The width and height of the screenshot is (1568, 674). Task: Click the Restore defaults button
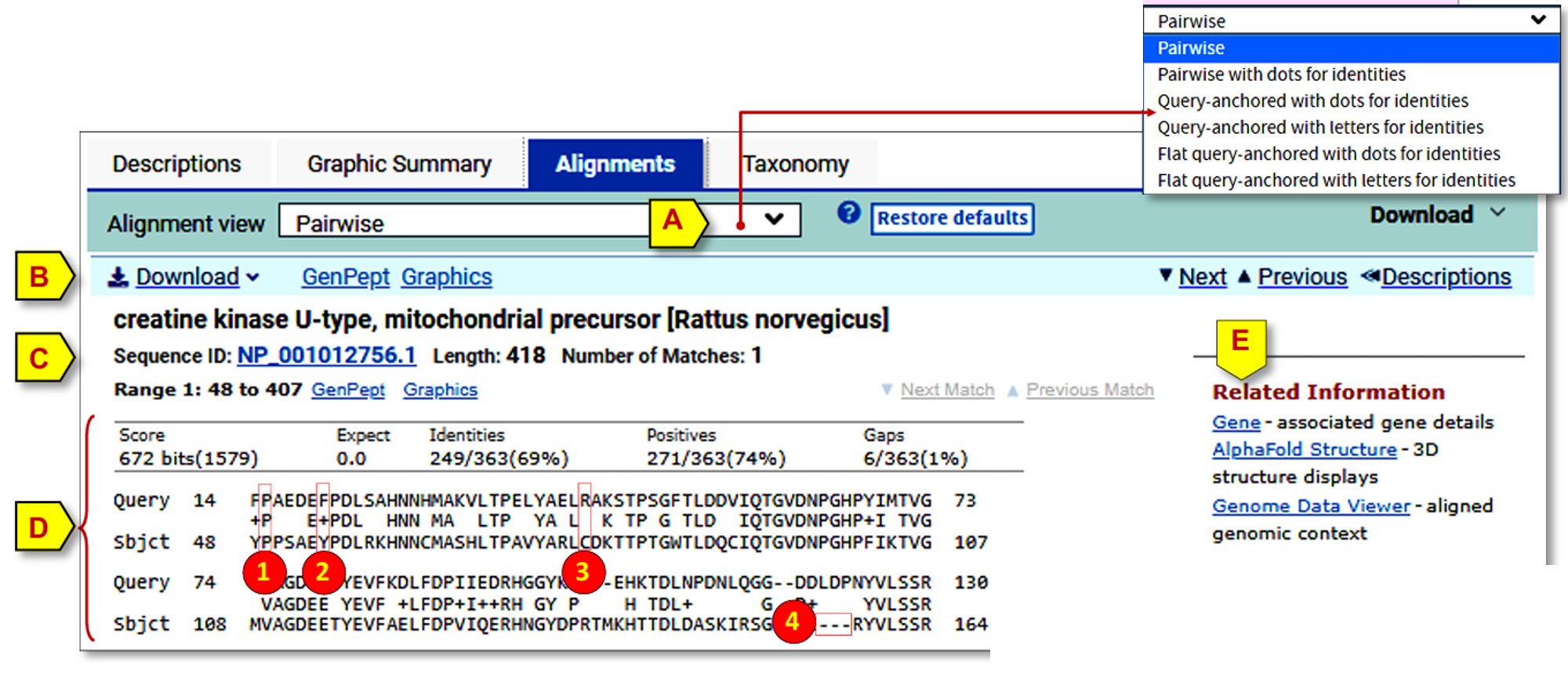pos(952,218)
